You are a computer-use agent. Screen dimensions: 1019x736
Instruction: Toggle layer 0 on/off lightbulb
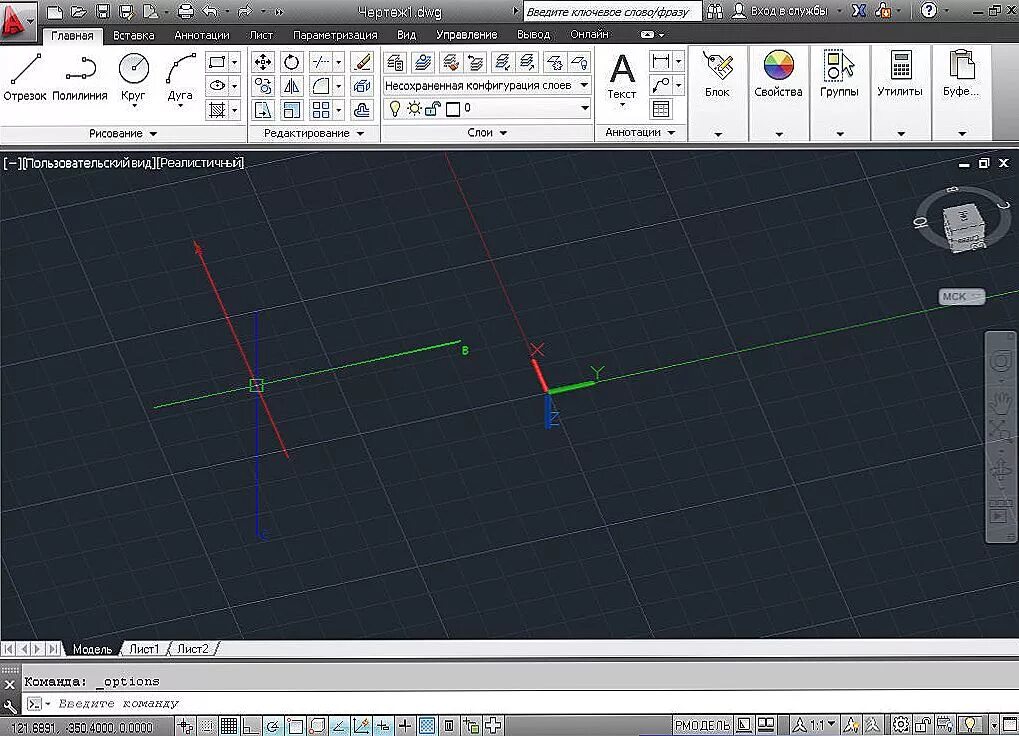[x=394, y=109]
